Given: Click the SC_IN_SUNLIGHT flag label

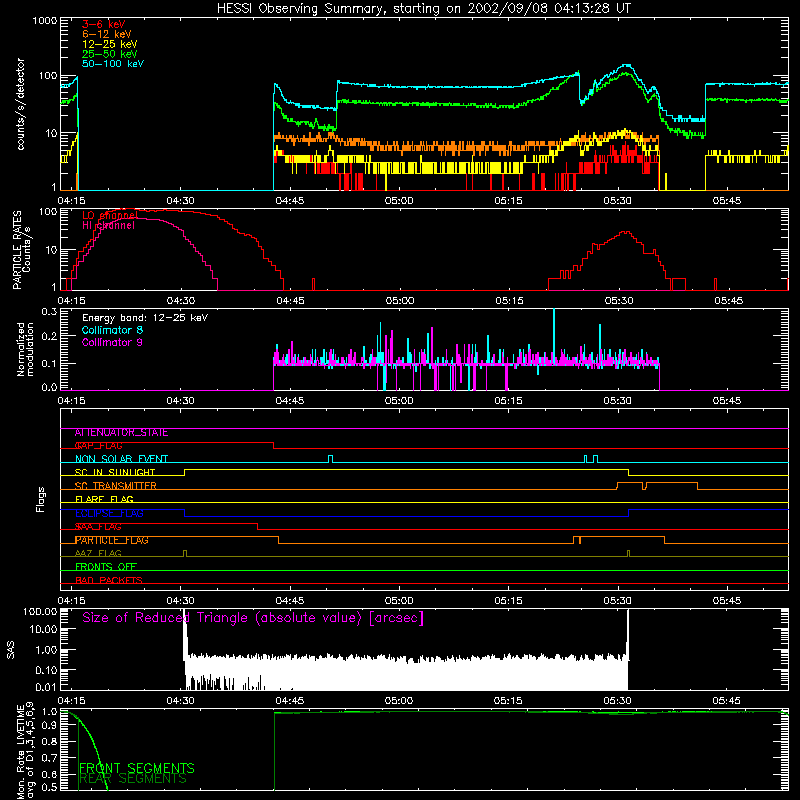Looking at the screenshot, I should [x=115, y=472].
